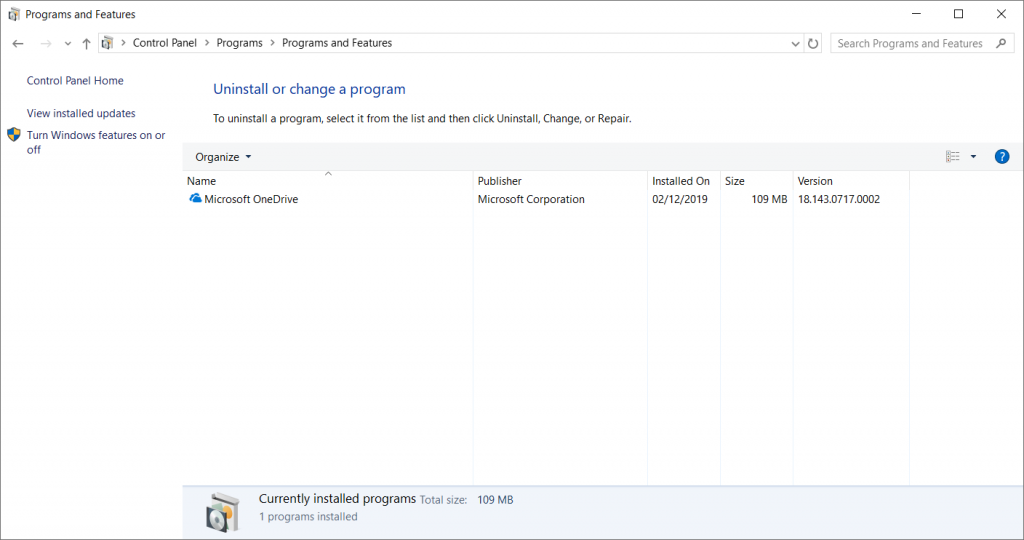Viewport: 1024px width, 540px height.
Task: Open the help question mark icon
Action: click(x=1002, y=157)
